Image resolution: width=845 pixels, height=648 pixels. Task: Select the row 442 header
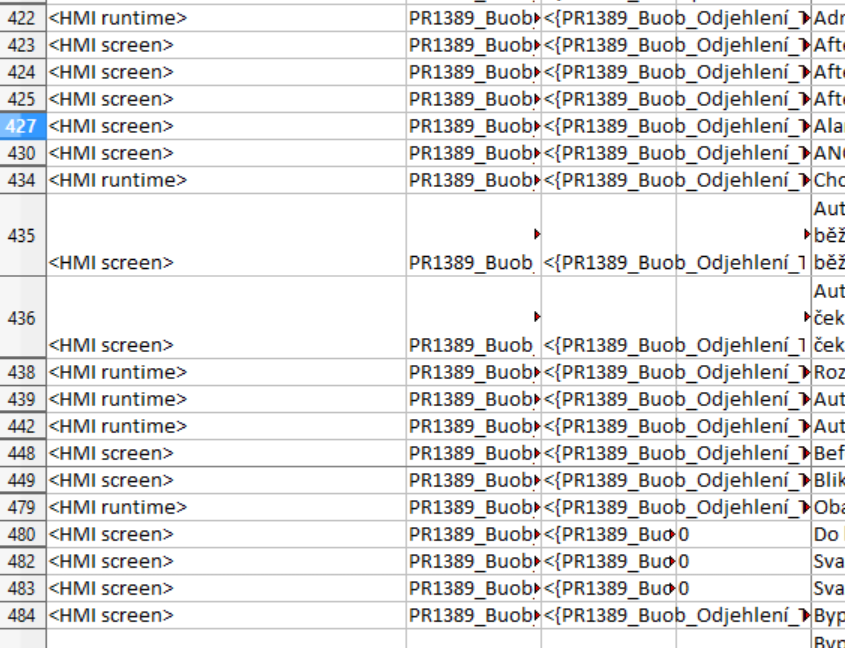21,426
